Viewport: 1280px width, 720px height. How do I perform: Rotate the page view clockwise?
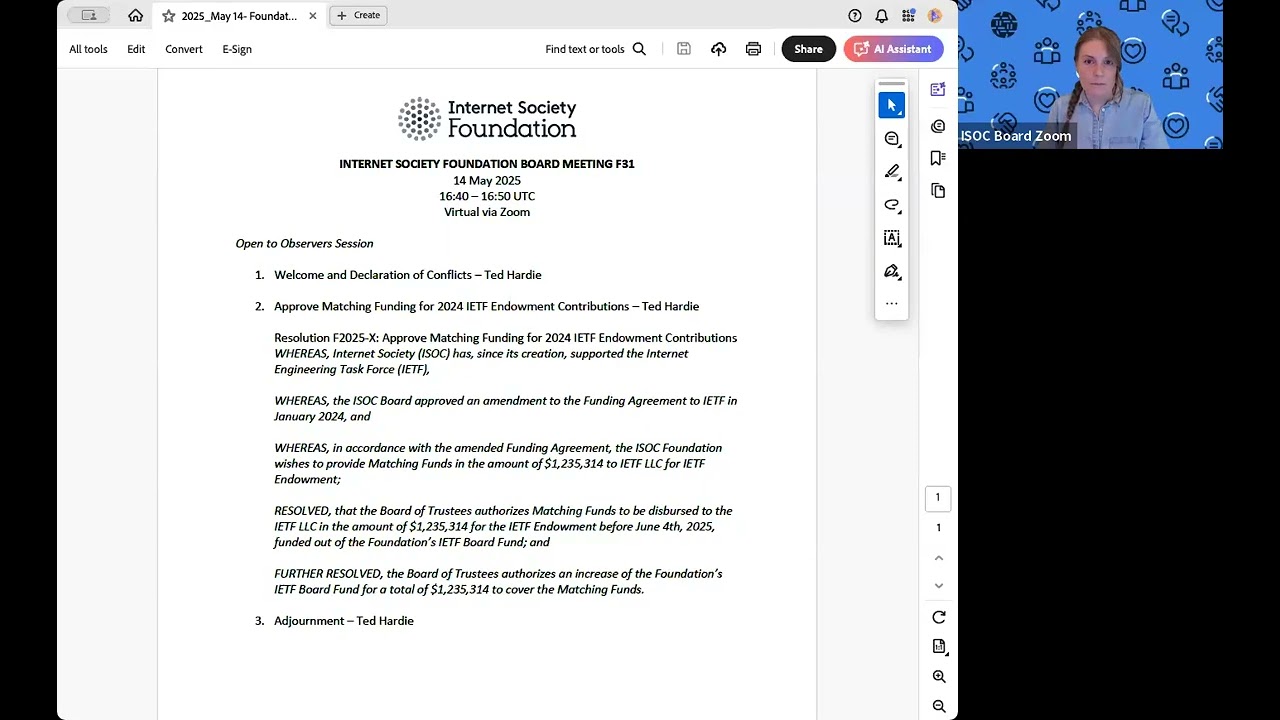point(939,617)
